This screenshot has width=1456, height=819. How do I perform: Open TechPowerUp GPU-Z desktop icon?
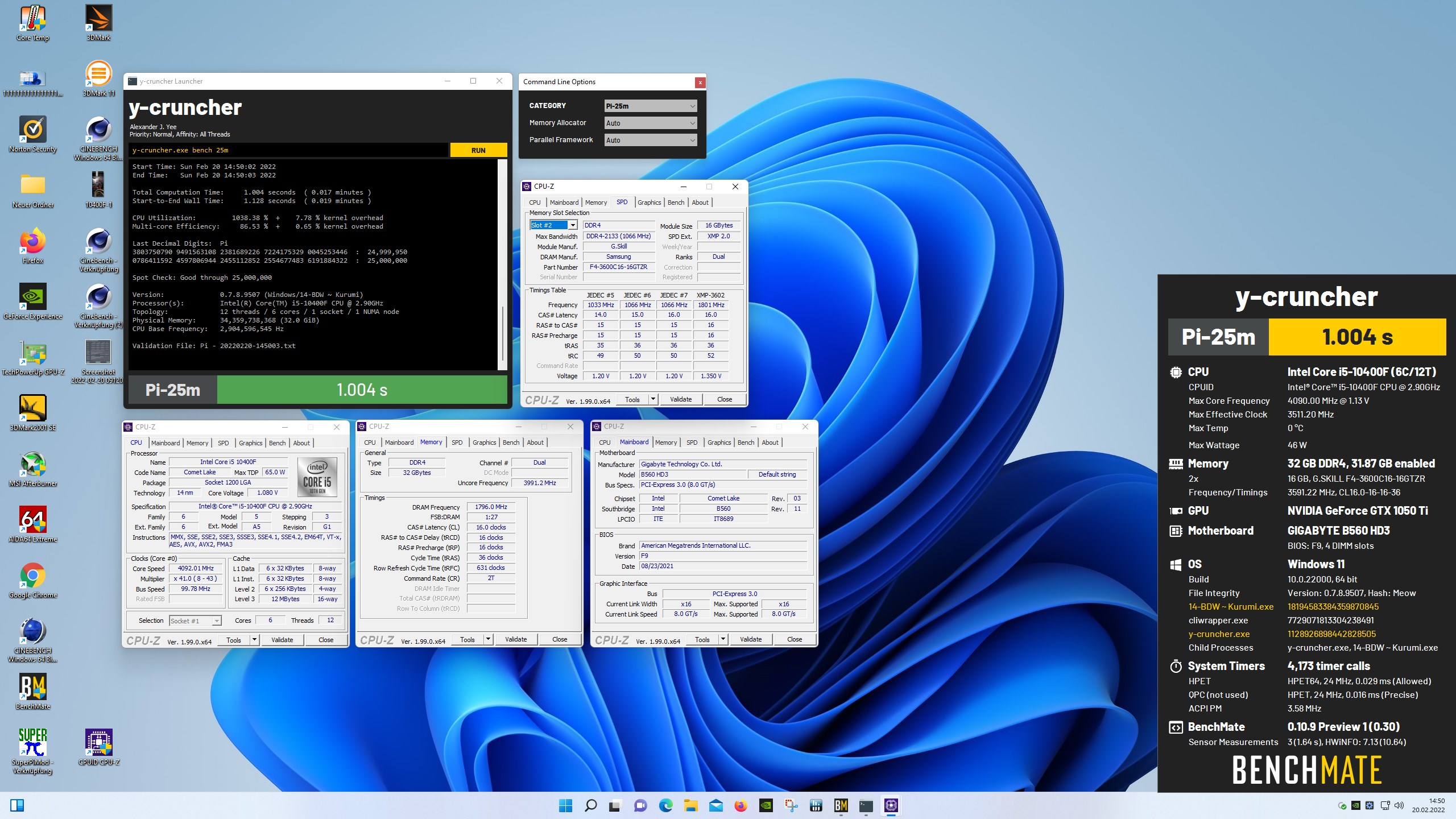32,357
